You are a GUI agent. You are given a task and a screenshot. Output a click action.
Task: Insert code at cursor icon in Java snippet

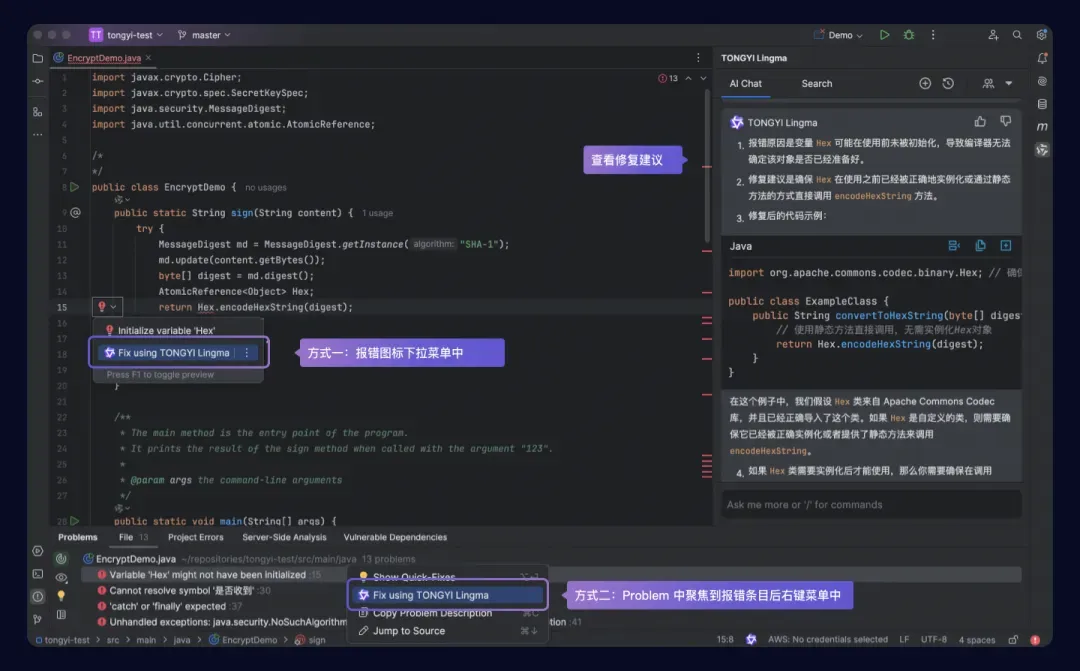tap(954, 246)
